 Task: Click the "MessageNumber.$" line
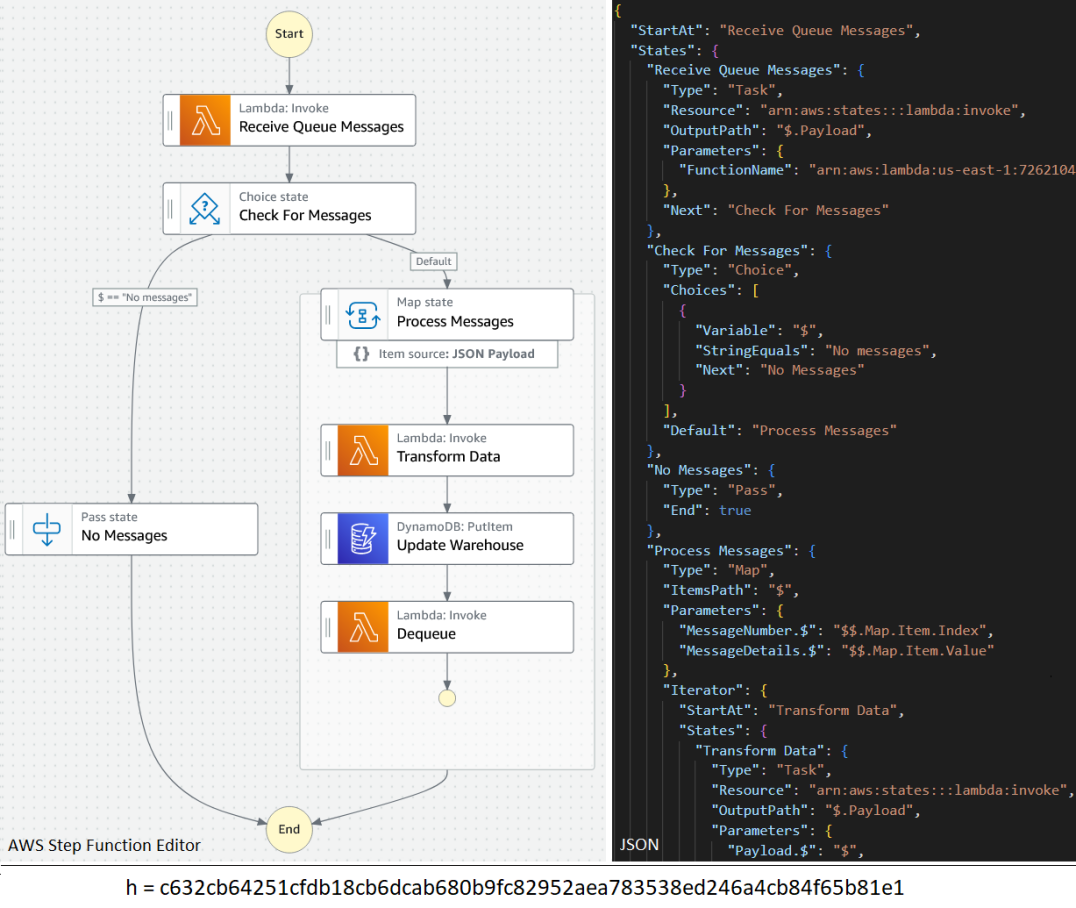pos(837,631)
